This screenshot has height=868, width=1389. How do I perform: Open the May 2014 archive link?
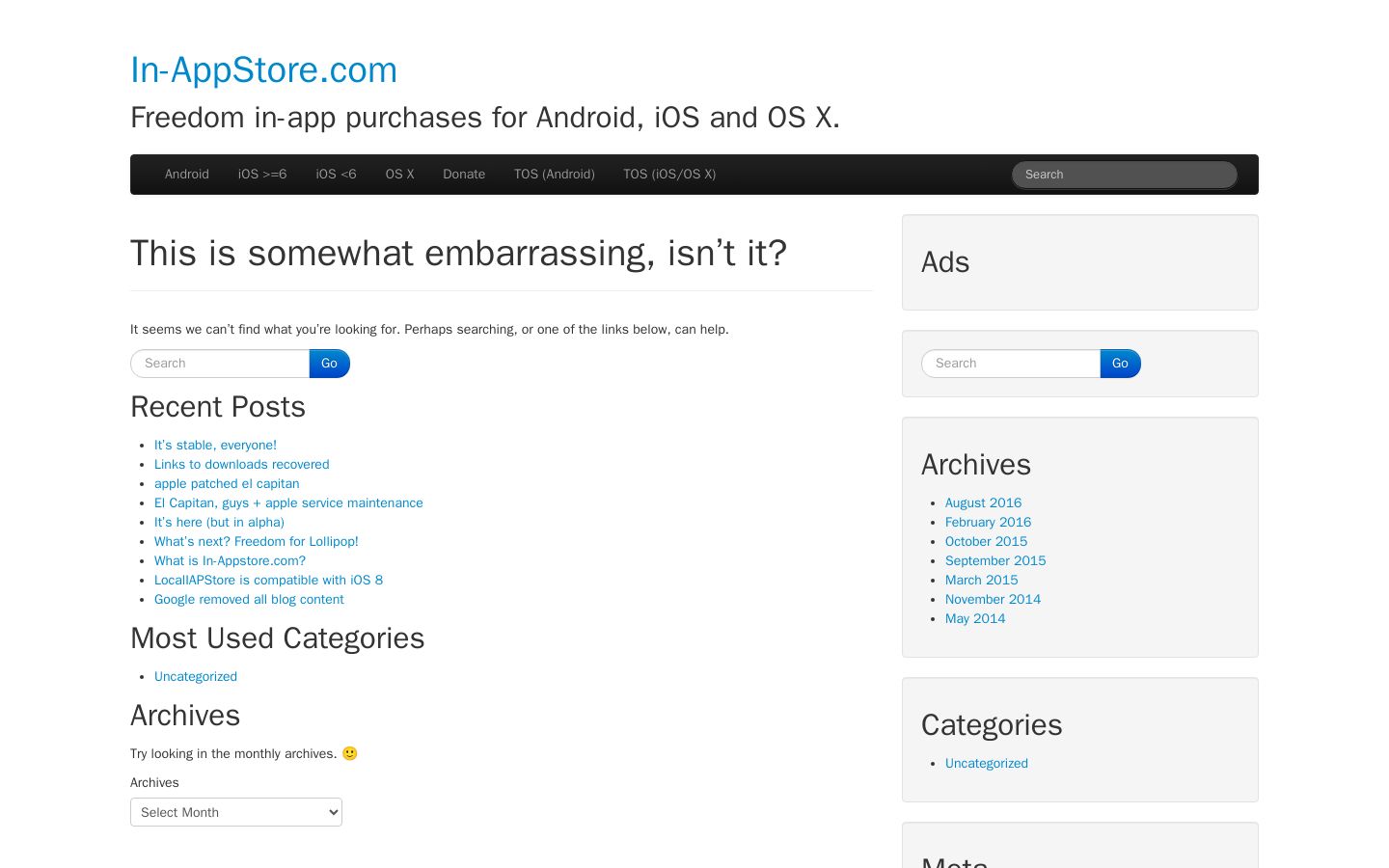975,618
